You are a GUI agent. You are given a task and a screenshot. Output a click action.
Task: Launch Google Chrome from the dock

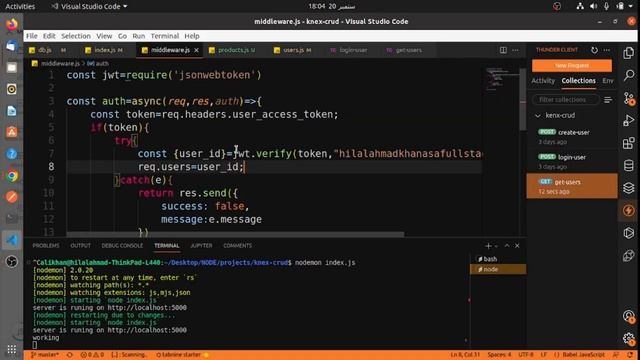coord(12,176)
